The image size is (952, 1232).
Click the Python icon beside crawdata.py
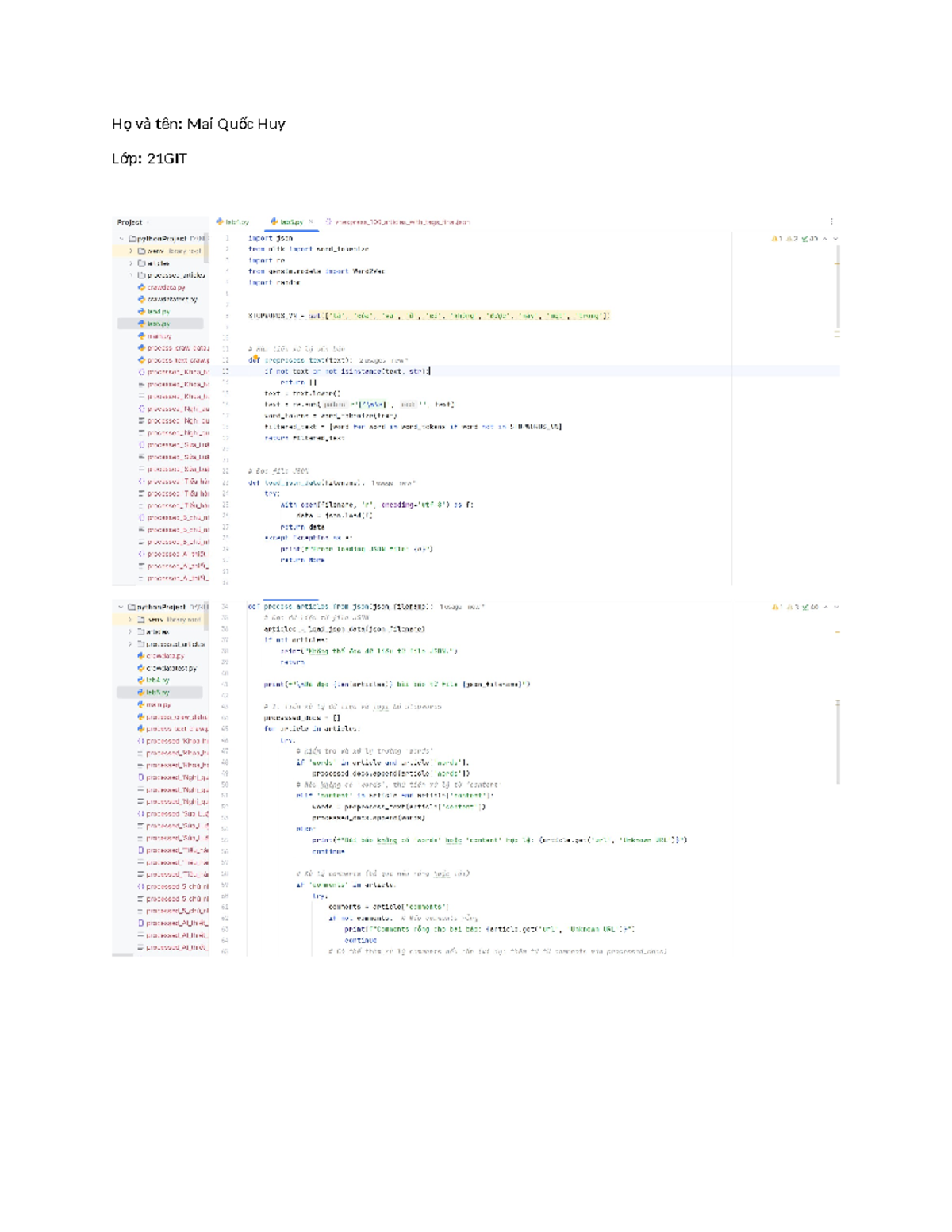[140, 287]
